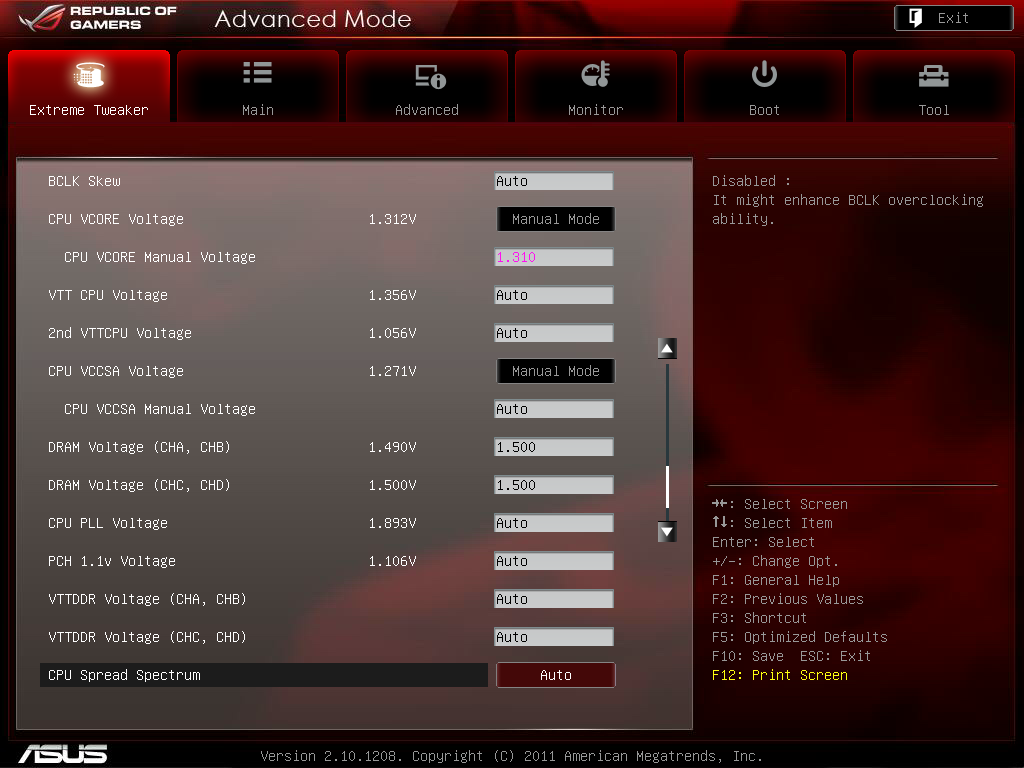Click the Exit button
The width and height of the screenshot is (1024, 768).
[x=953, y=18]
